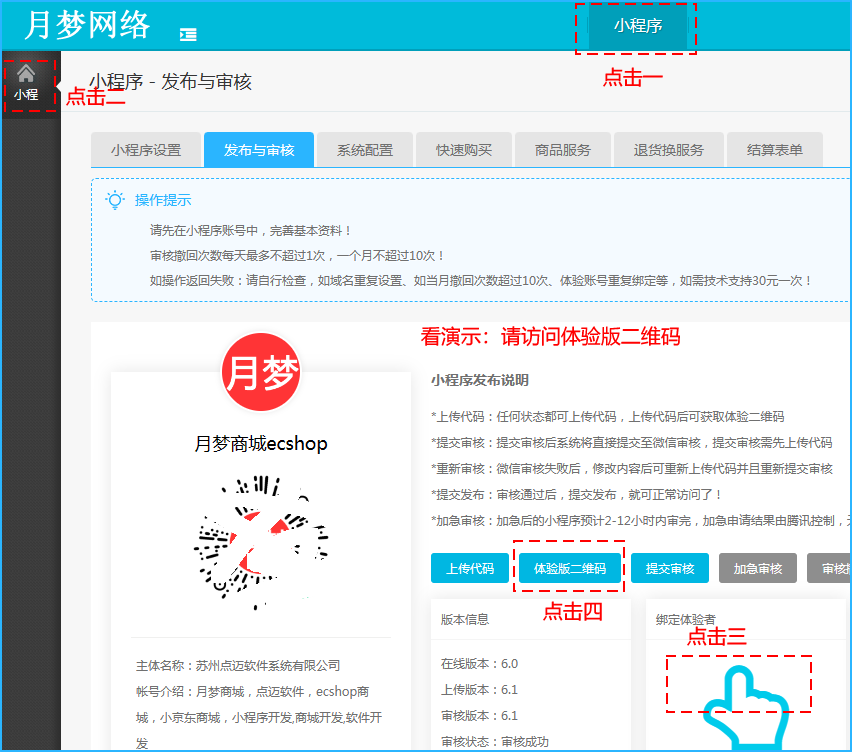Click the tip 请先在小程序账号中，完善基本资料
852x752 pixels.
coord(250,231)
